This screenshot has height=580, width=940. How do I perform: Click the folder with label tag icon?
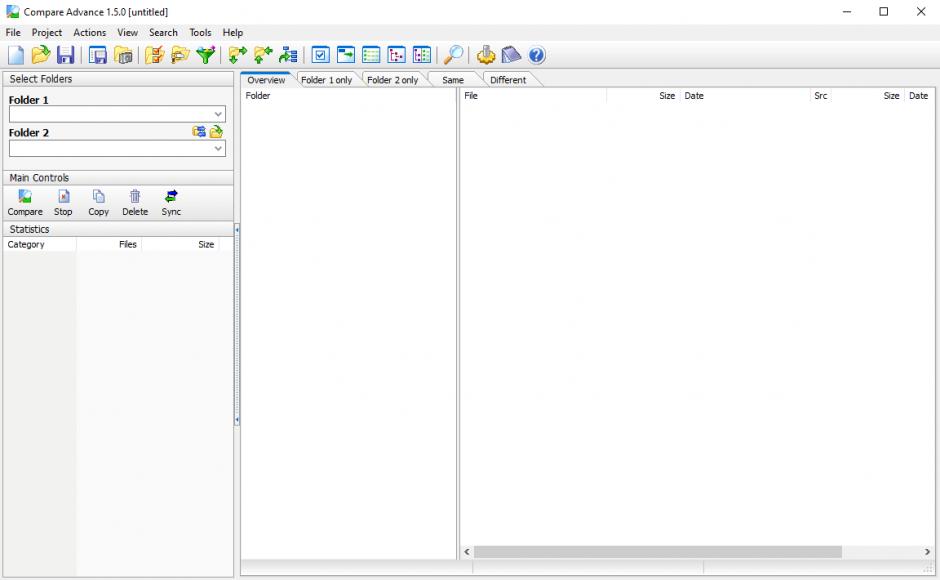pyautogui.click(x=180, y=55)
